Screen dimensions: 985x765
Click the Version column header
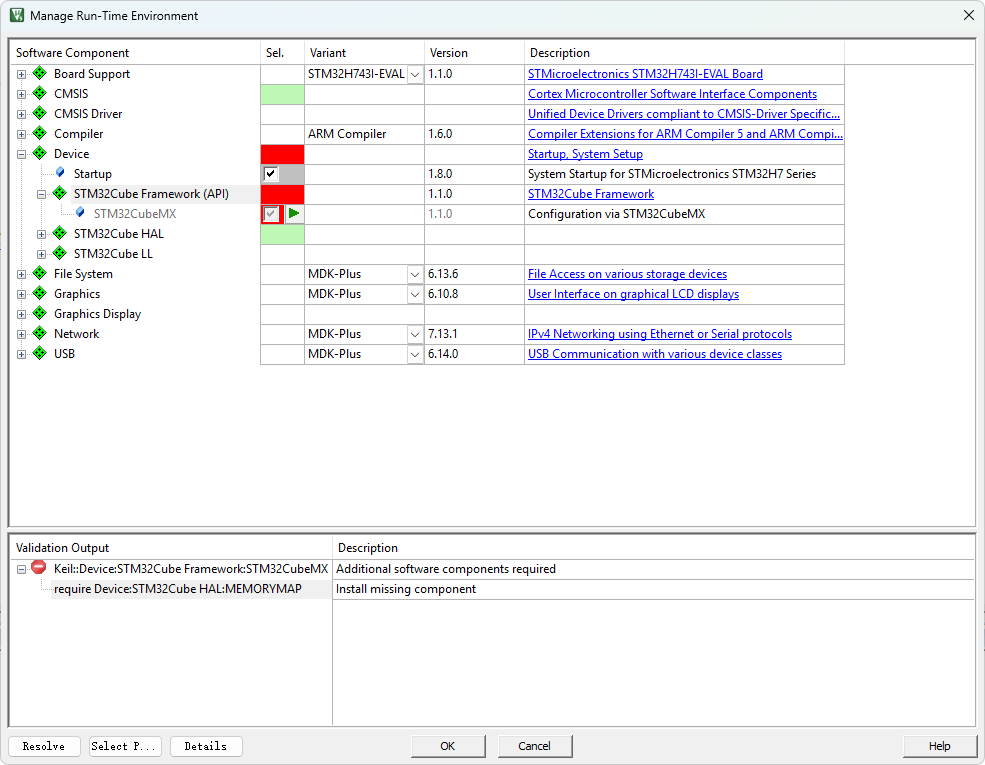(x=474, y=53)
